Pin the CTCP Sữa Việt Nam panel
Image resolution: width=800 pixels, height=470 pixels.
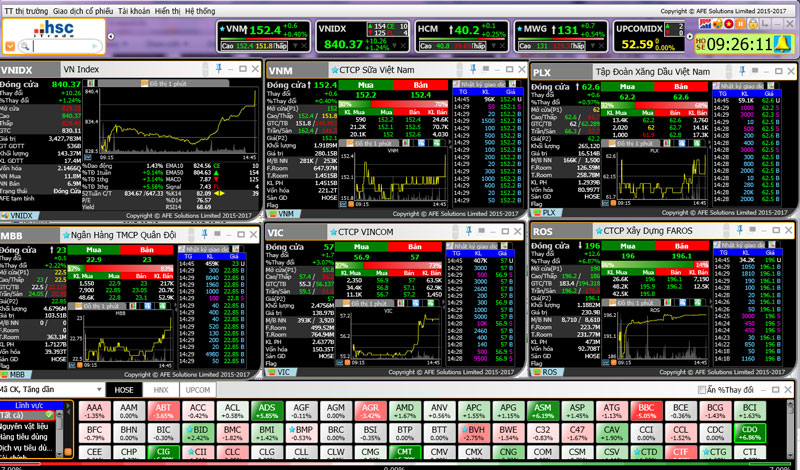pyautogui.click(x=473, y=69)
